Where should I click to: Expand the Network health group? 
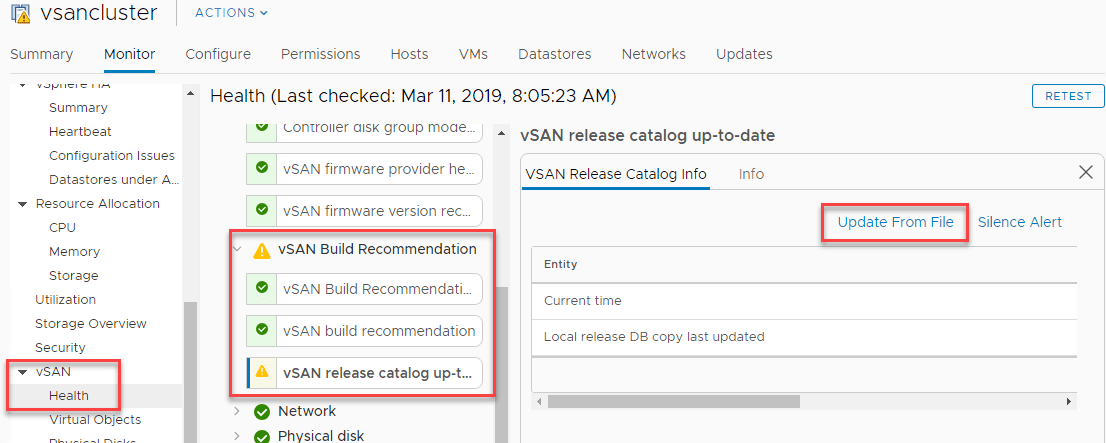pyautogui.click(x=237, y=411)
